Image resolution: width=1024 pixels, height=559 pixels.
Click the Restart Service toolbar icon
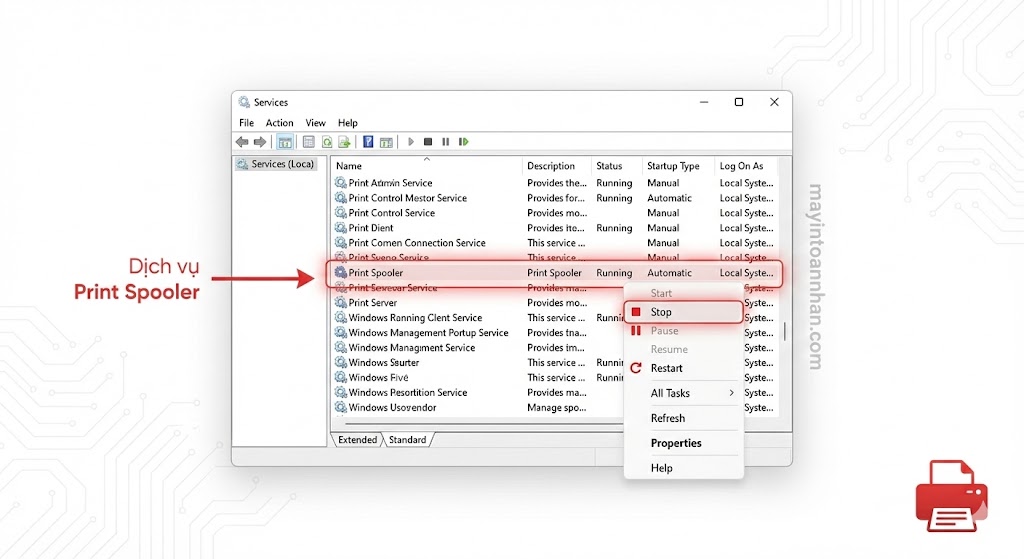point(464,142)
